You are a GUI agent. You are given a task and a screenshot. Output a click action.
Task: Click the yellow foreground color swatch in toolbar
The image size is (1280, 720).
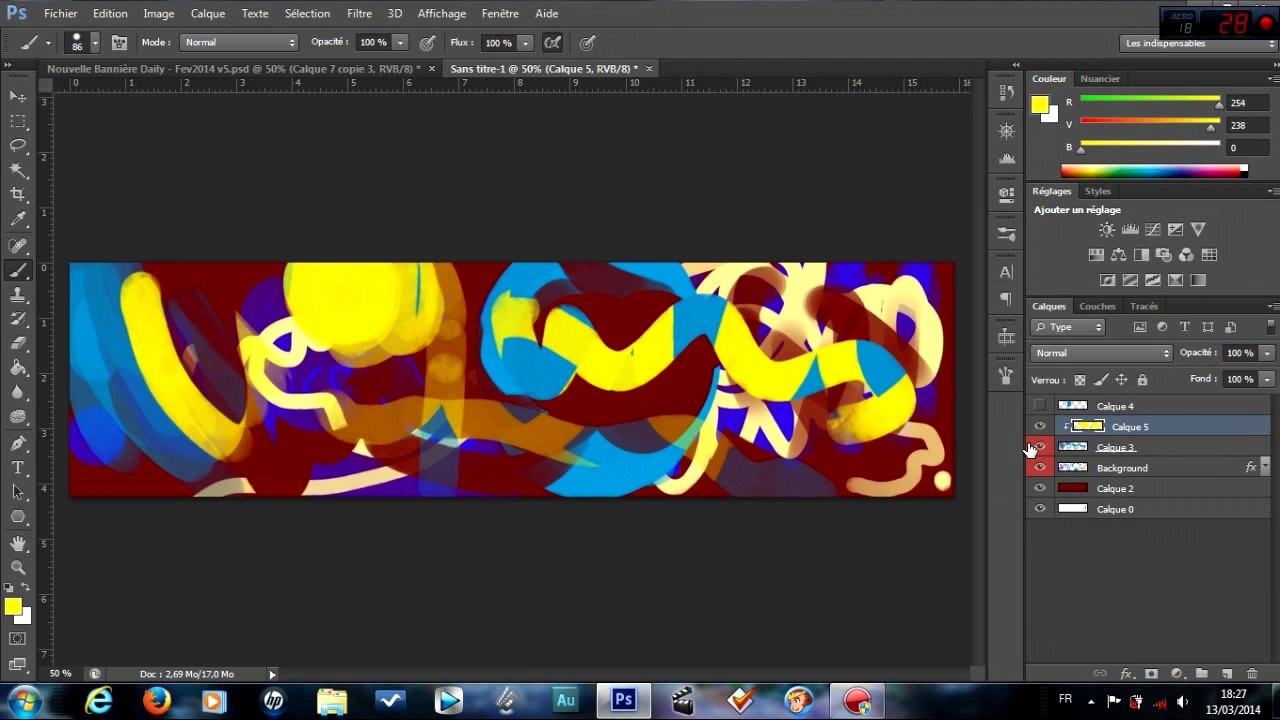[x=13, y=606]
